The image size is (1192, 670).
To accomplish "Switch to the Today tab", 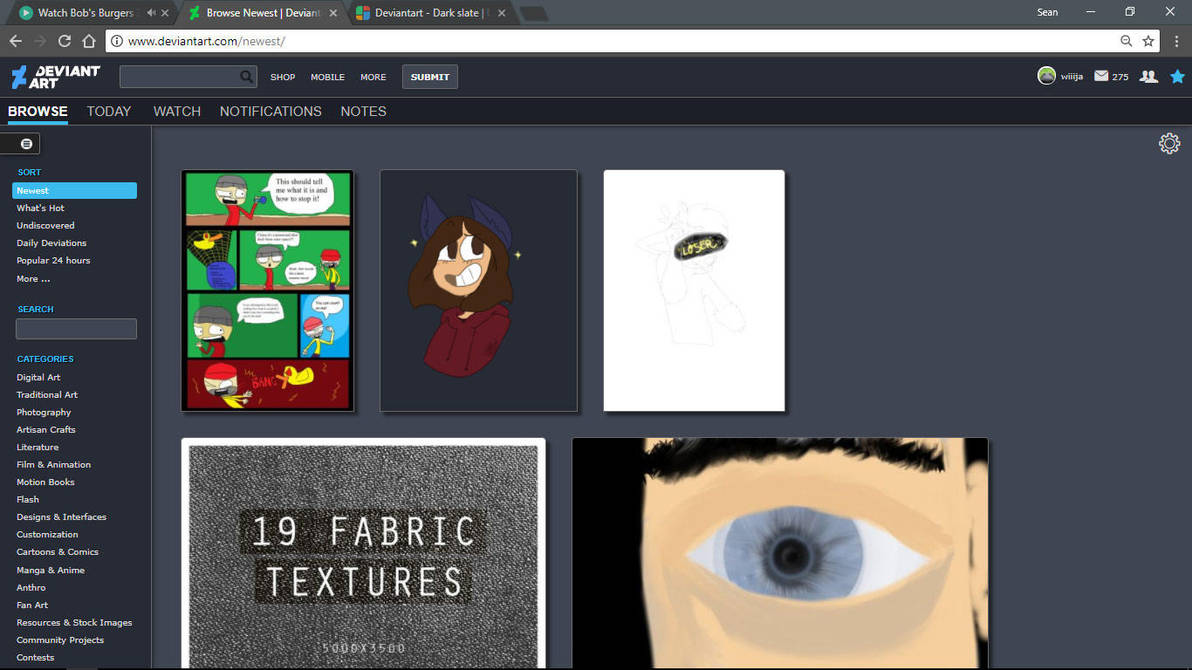I will click(109, 111).
